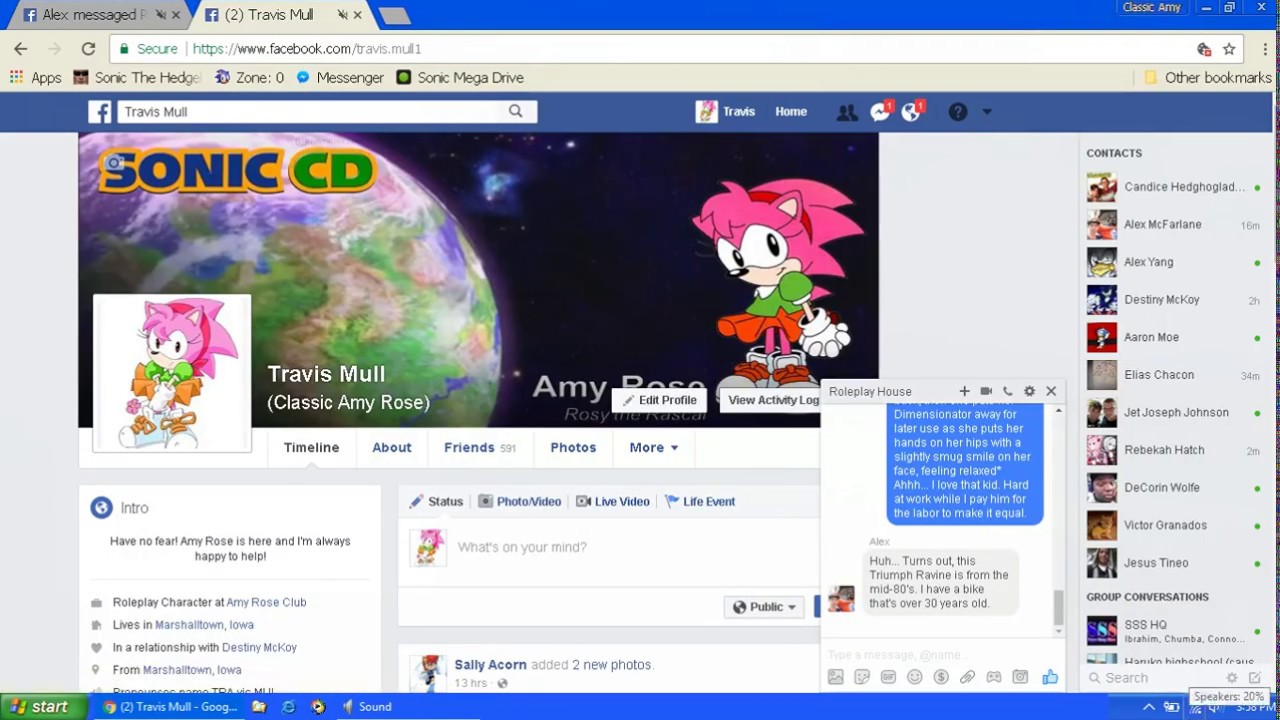Image resolution: width=1280 pixels, height=720 pixels.
Task: Mute the Travis Mull tab speaker icon
Action: 343,15
